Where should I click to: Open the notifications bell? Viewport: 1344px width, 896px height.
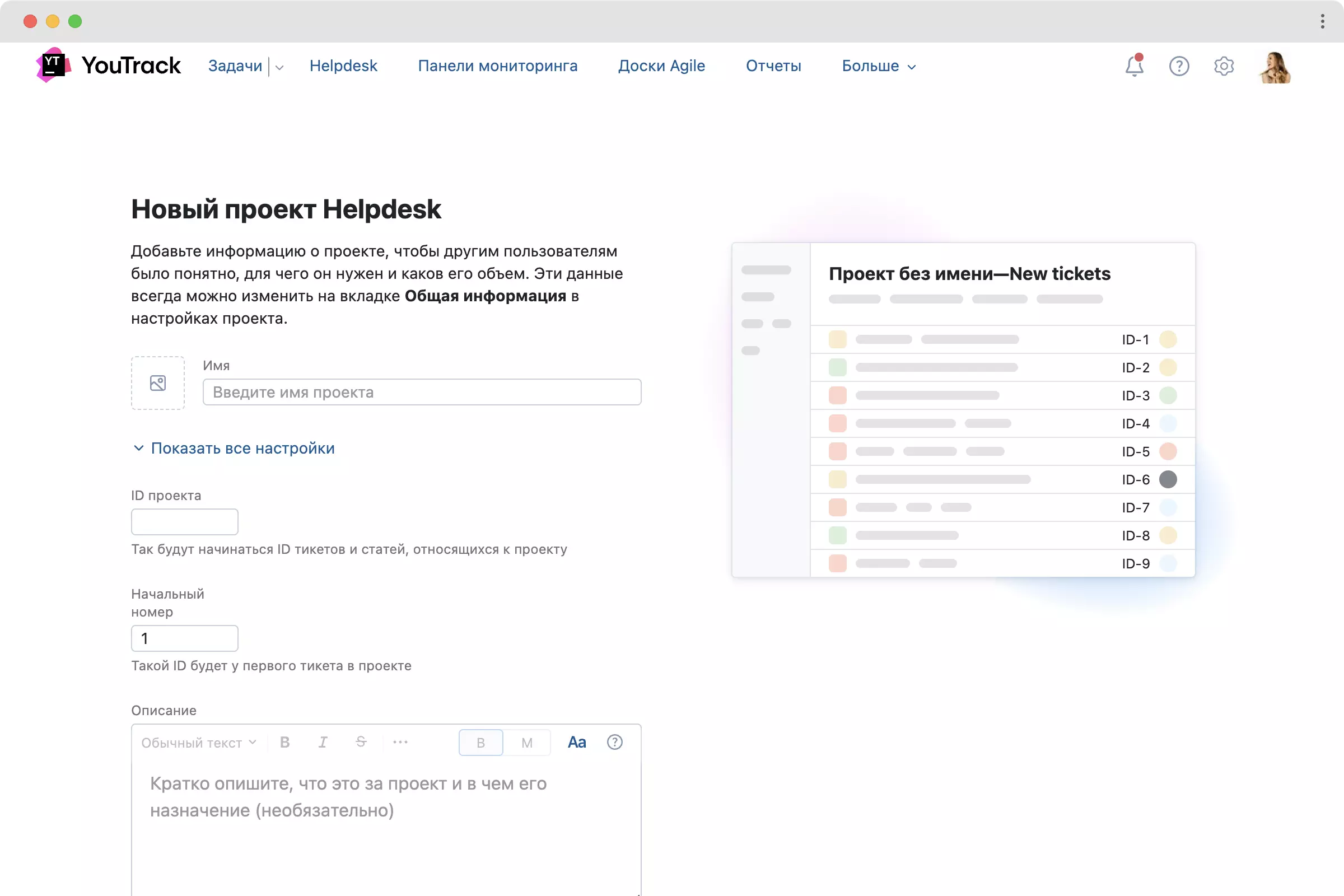click(1133, 66)
